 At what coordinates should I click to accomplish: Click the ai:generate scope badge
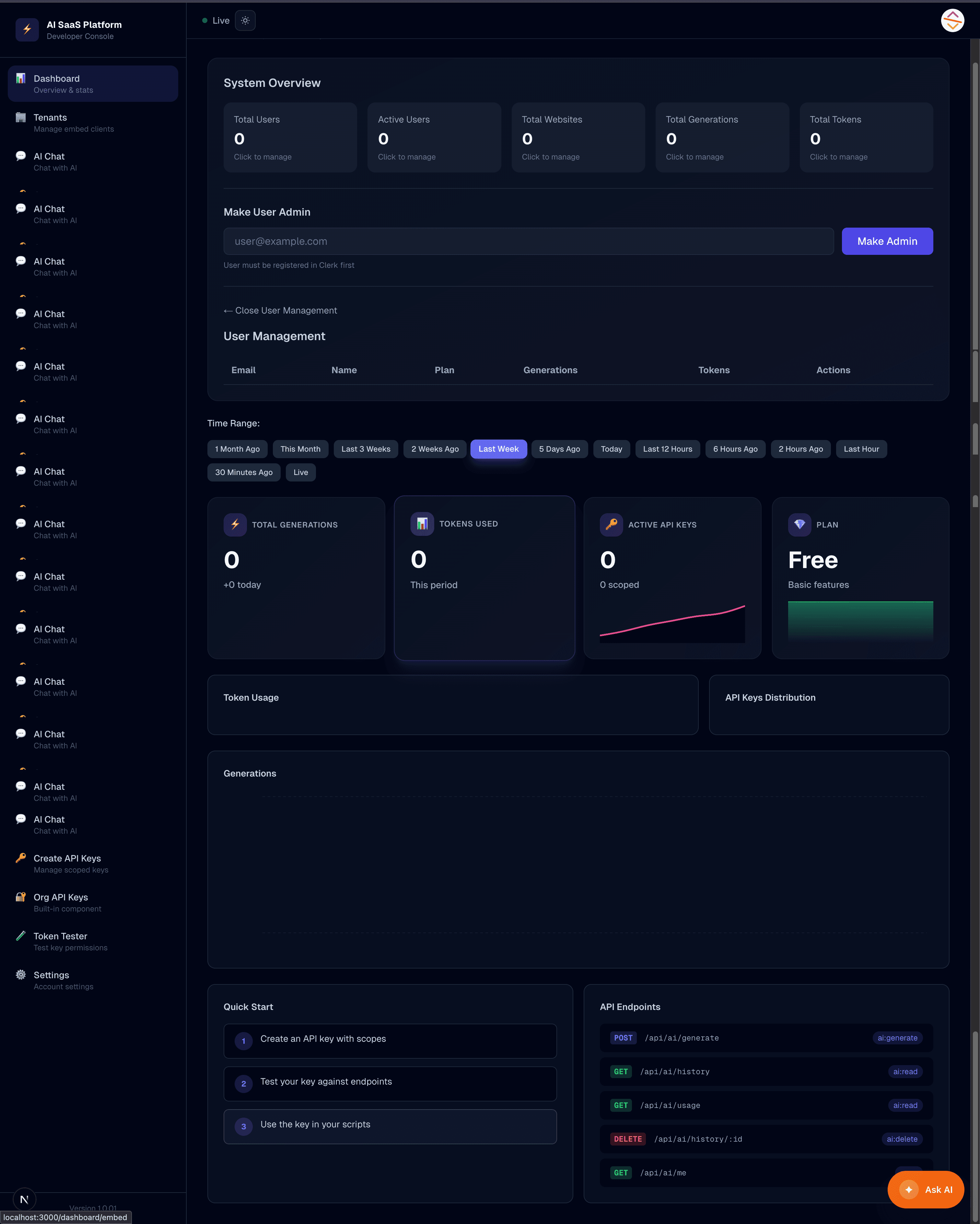tap(897, 1038)
